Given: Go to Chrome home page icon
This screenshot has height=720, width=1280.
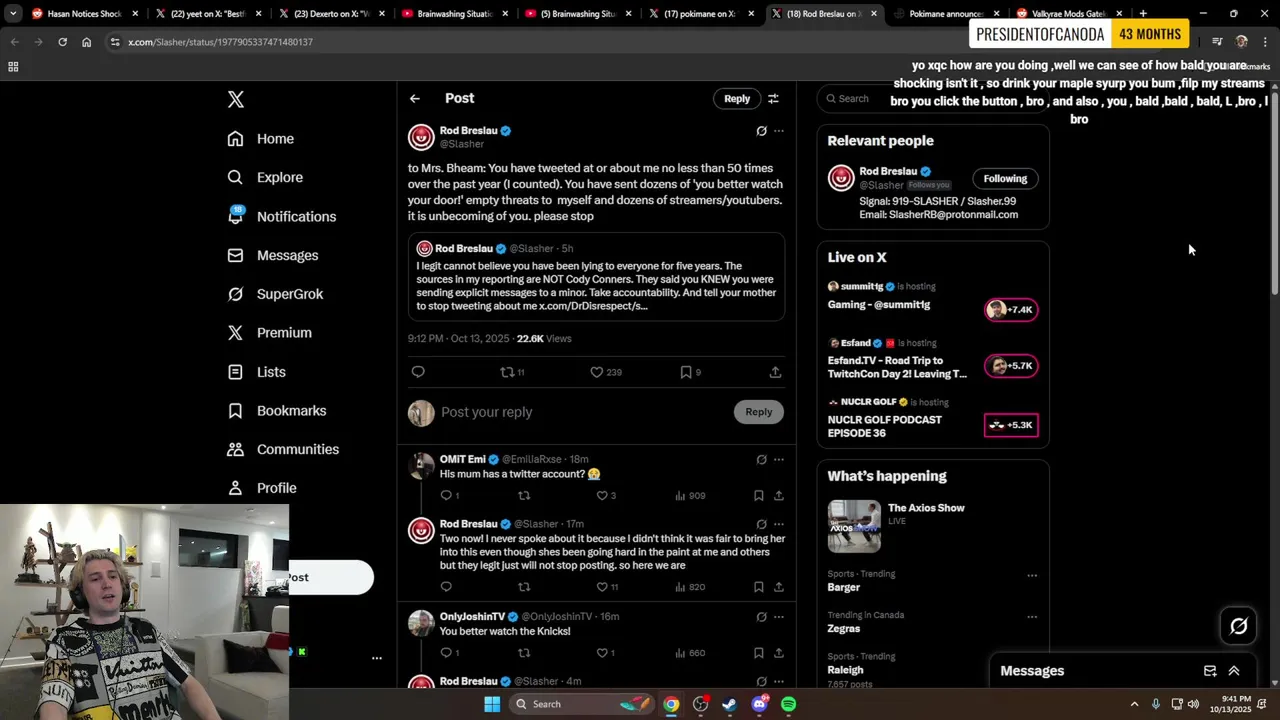Looking at the screenshot, I should tap(87, 42).
